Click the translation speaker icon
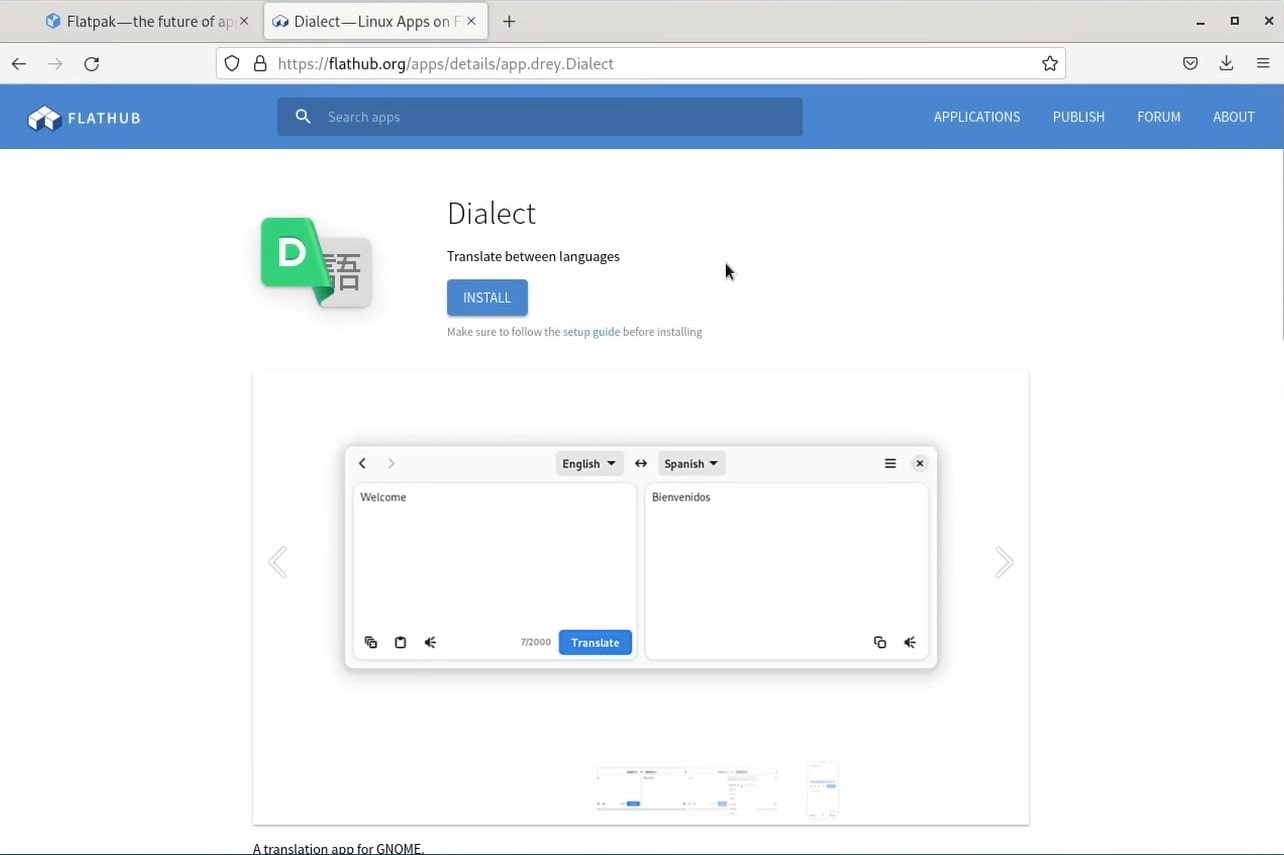The width and height of the screenshot is (1284, 855). pos(910,642)
